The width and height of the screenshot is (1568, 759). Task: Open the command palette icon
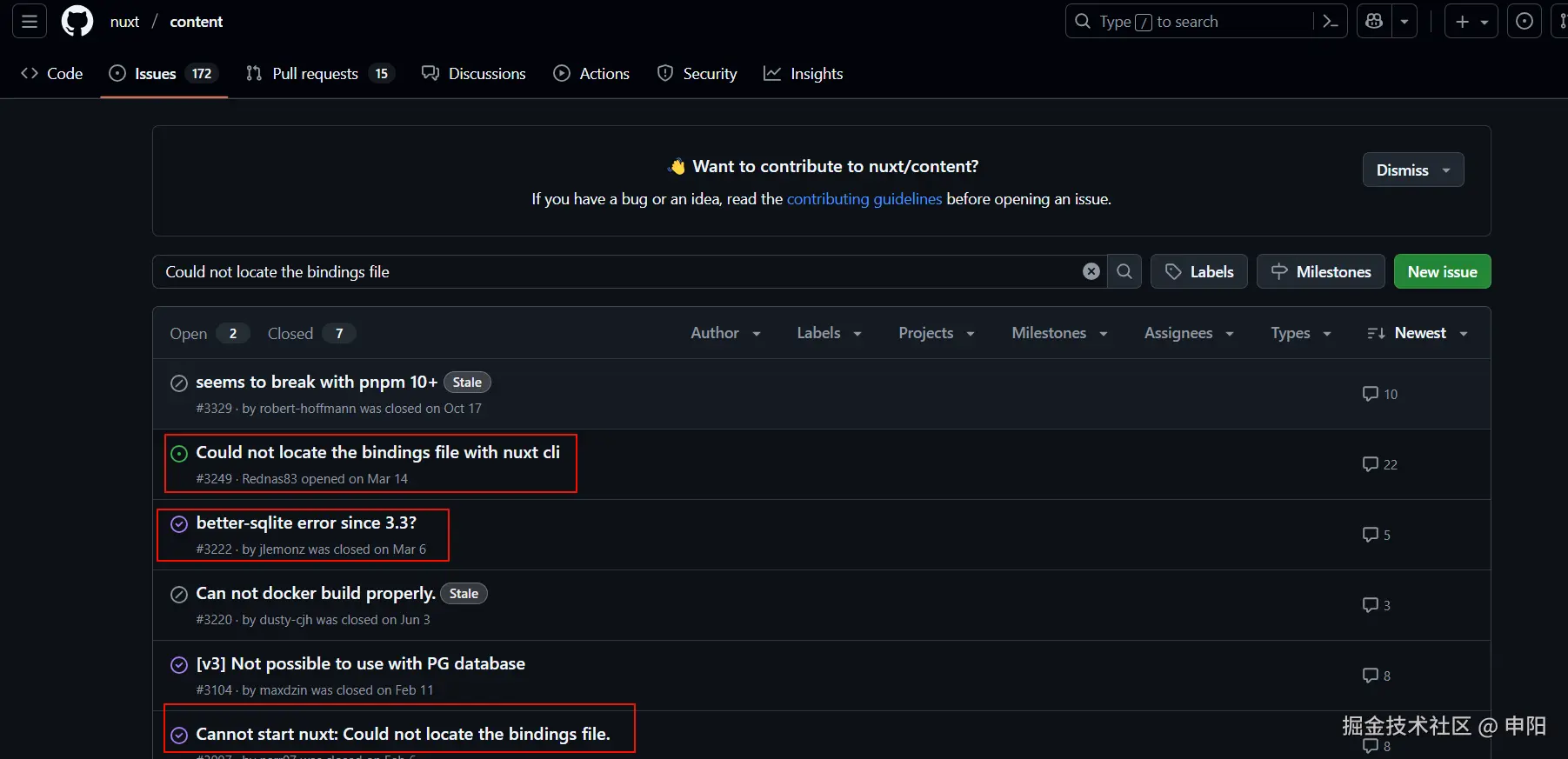point(1330,22)
